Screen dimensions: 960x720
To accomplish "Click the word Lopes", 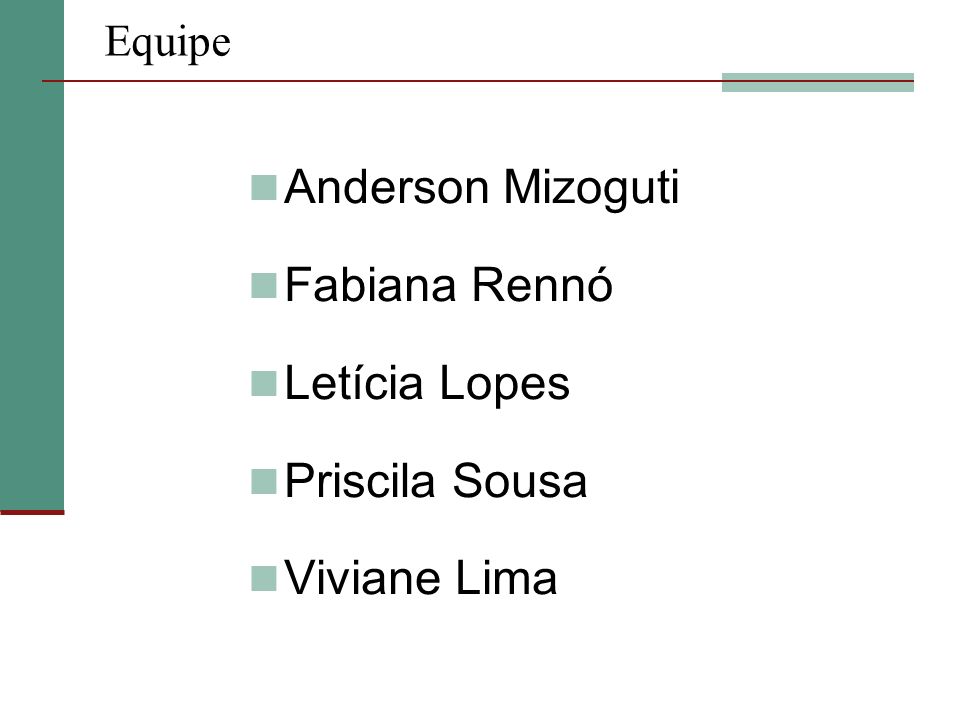I will point(505,386).
